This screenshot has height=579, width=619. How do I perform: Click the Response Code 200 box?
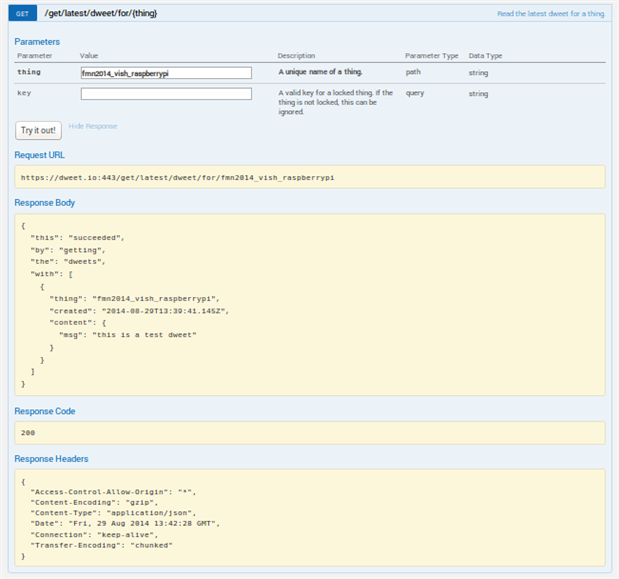(310, 432)
